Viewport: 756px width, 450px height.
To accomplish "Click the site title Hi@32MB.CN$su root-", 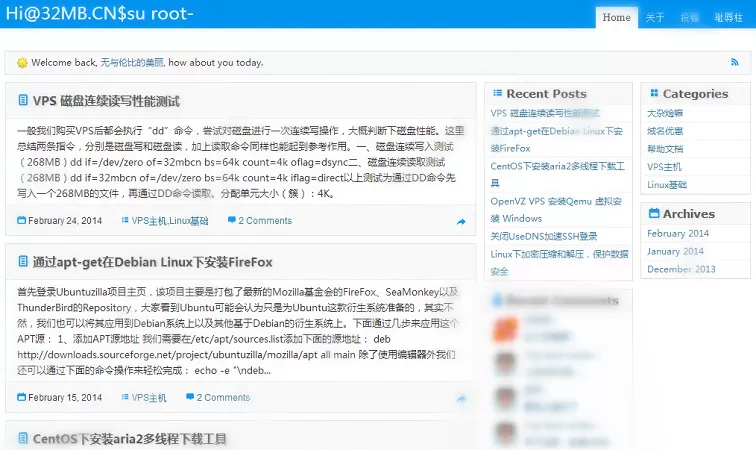I will pyautogui.click(x=99, y=13).
